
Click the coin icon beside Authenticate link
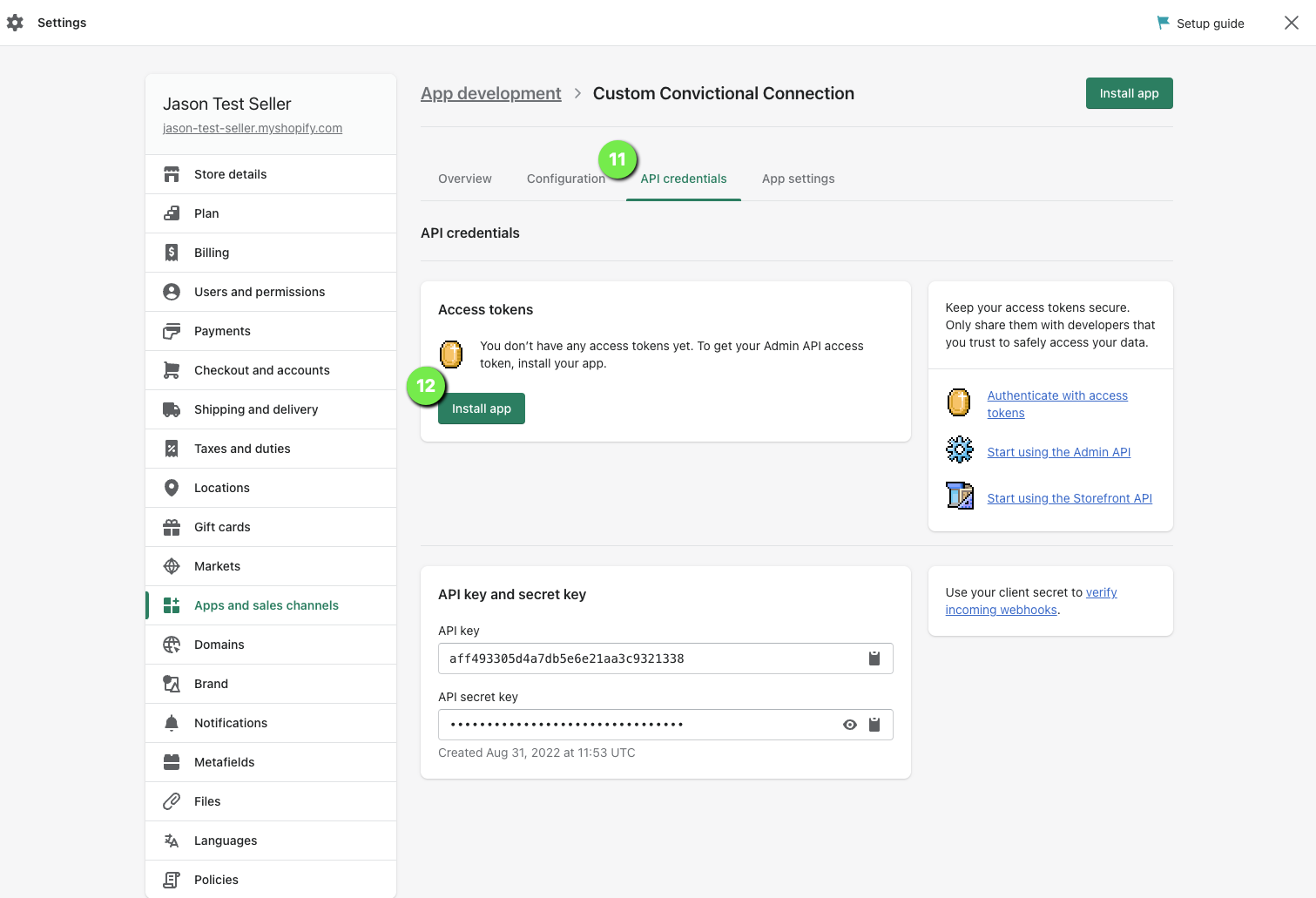point(959,402)
